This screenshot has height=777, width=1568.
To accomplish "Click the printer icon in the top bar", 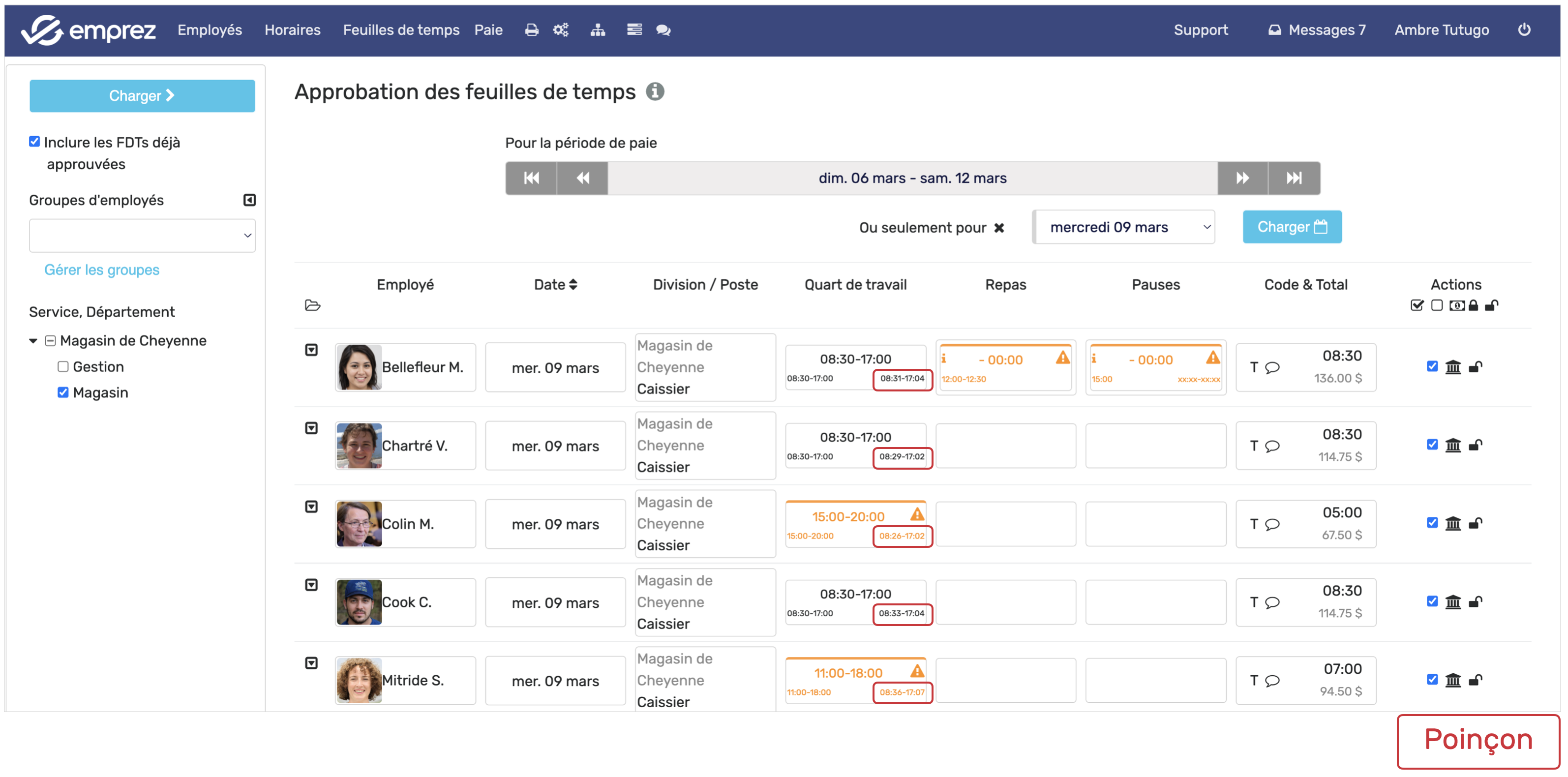I will click(x=531, y=30).
